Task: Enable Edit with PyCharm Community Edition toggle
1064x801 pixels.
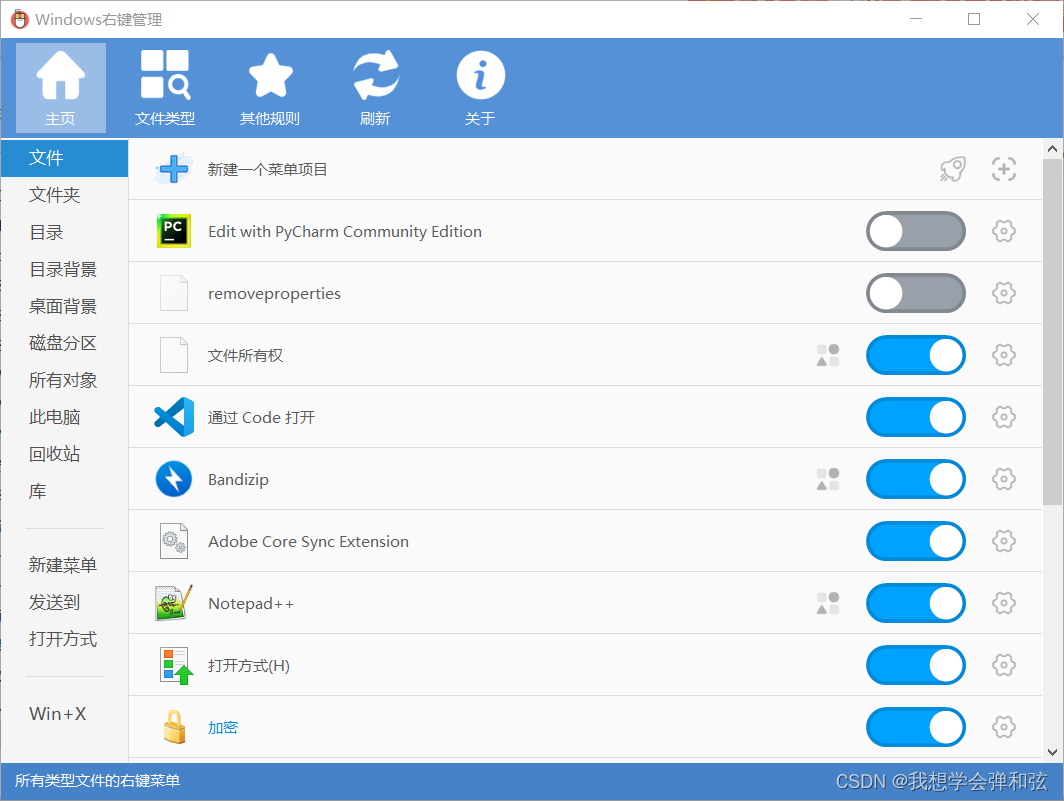Action: [x=915, y=231]
